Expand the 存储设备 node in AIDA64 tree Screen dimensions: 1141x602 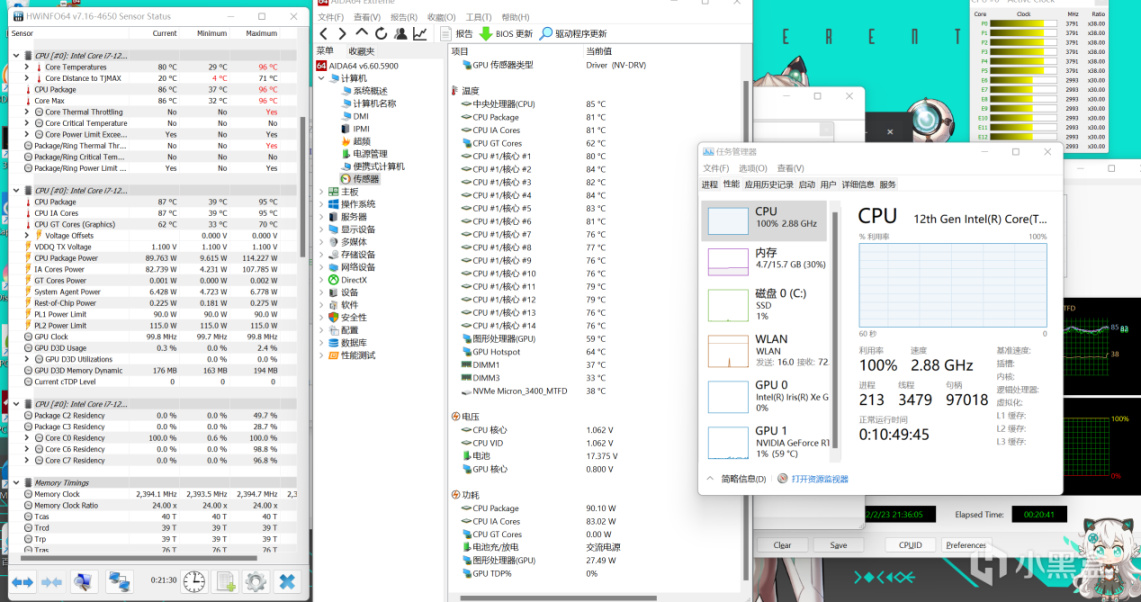coord(321,255)
